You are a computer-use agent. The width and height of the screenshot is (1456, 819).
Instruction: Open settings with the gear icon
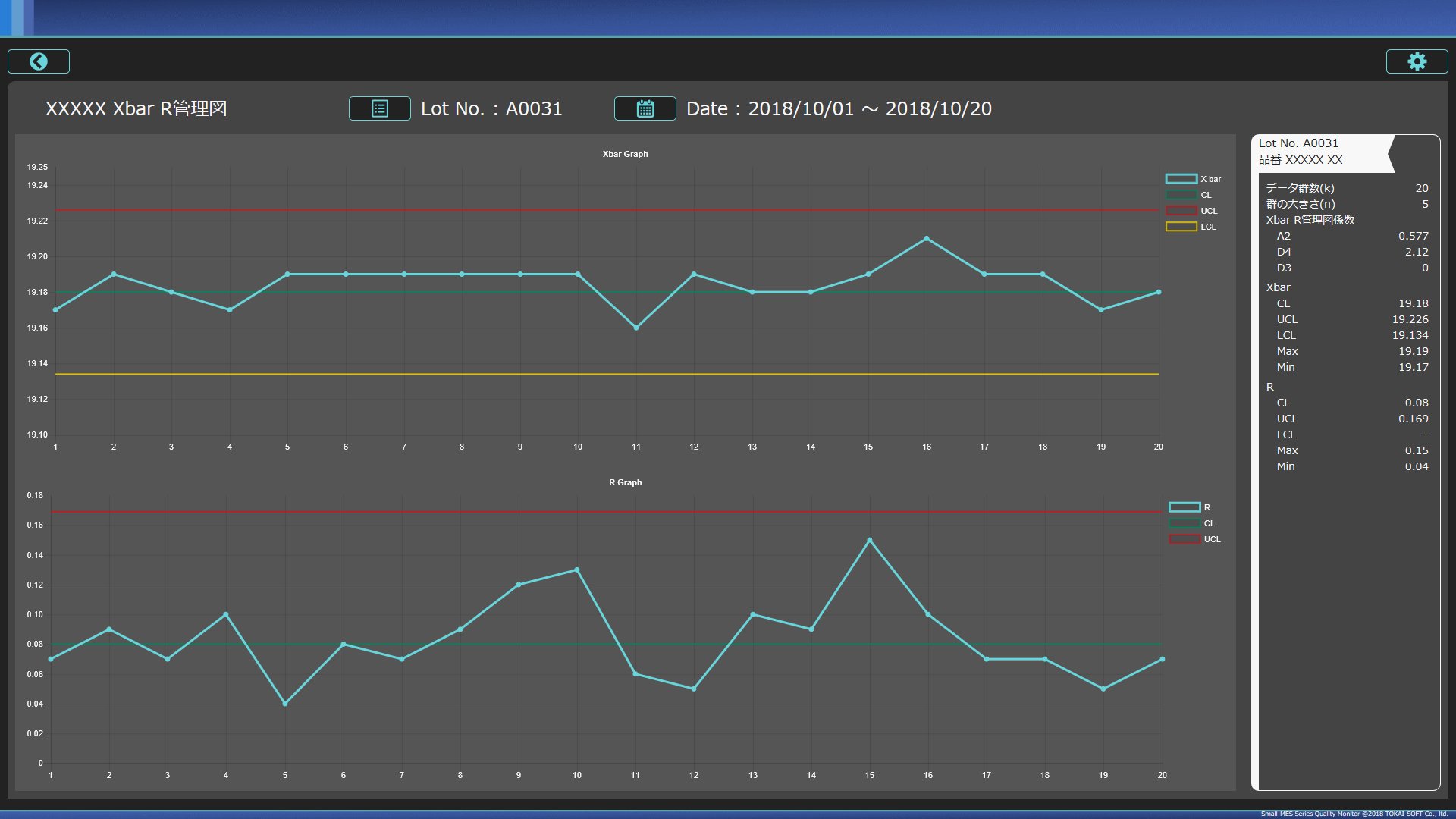(1417, 61)
